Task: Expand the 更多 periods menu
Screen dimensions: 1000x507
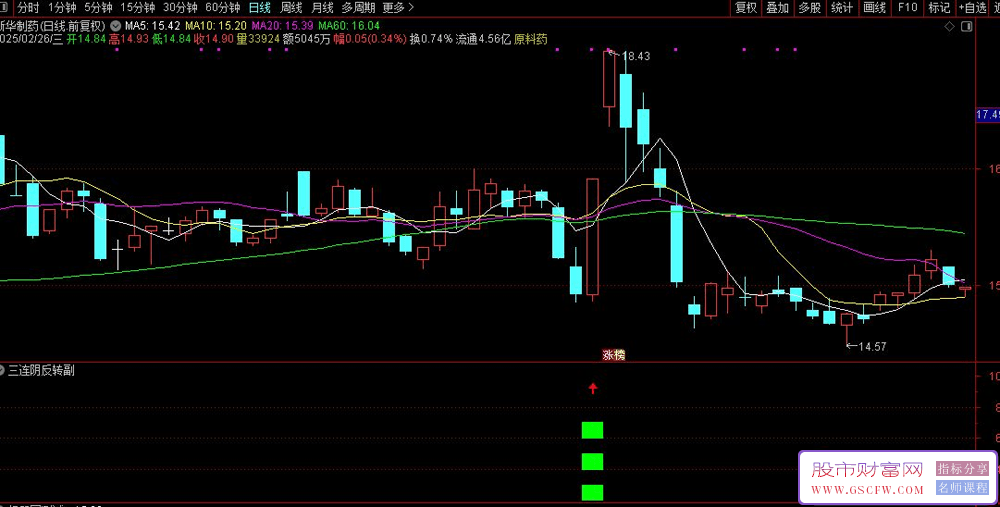Action: 398,8
